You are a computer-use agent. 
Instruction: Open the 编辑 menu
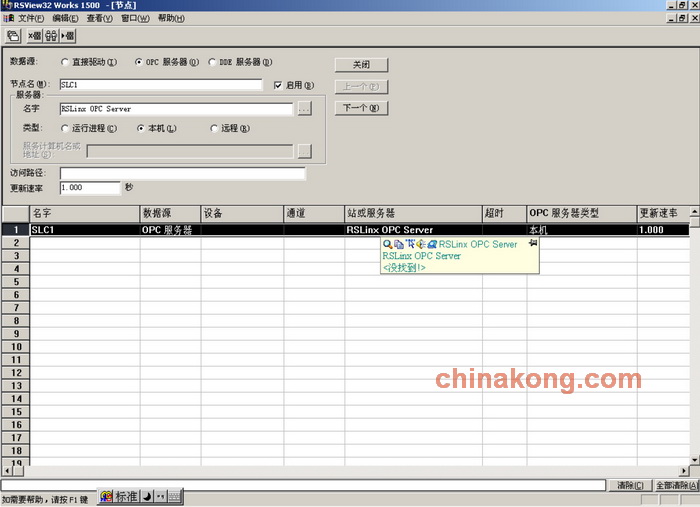tap(65, 18)
